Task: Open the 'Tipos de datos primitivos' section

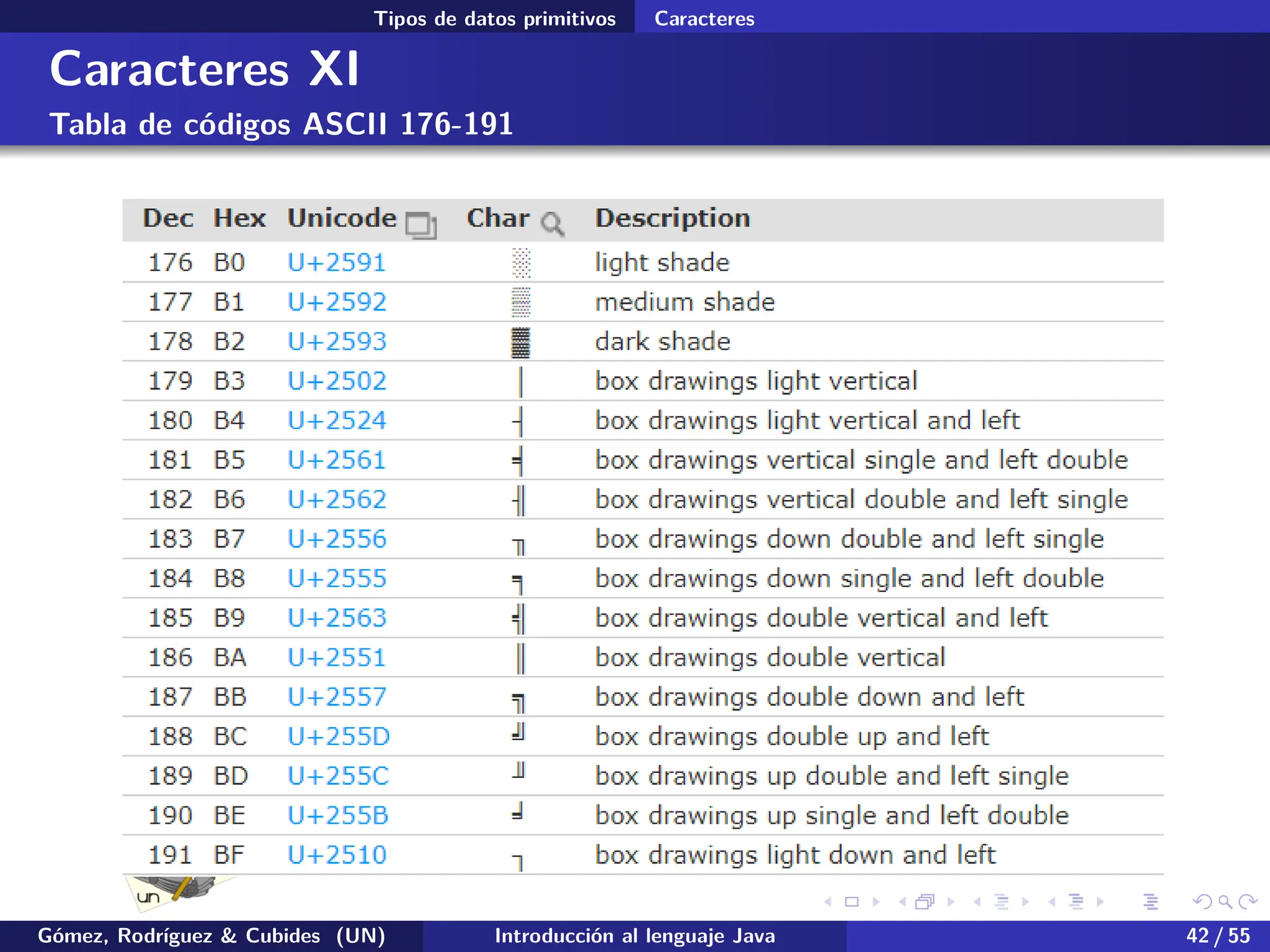Action: (x=494, y=18)
